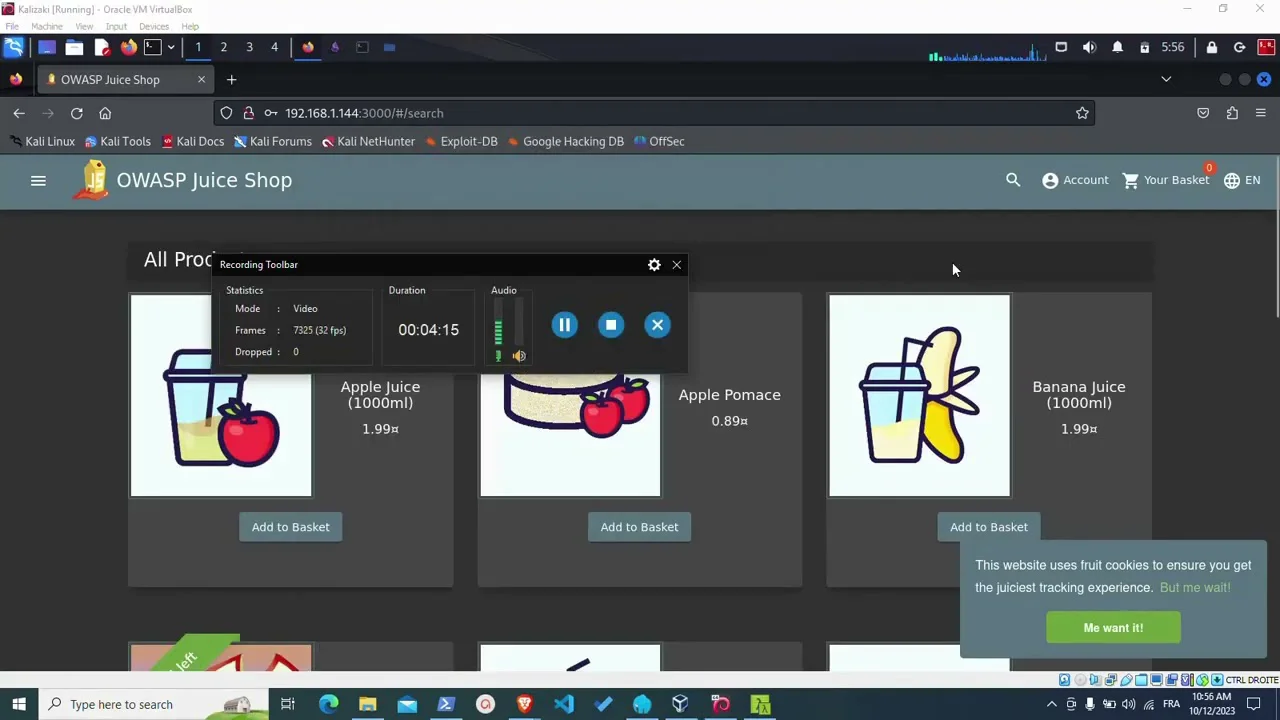Bookmark this page with the star icon
Screen dimensions: 1280x720
(x=1082, y=113)
